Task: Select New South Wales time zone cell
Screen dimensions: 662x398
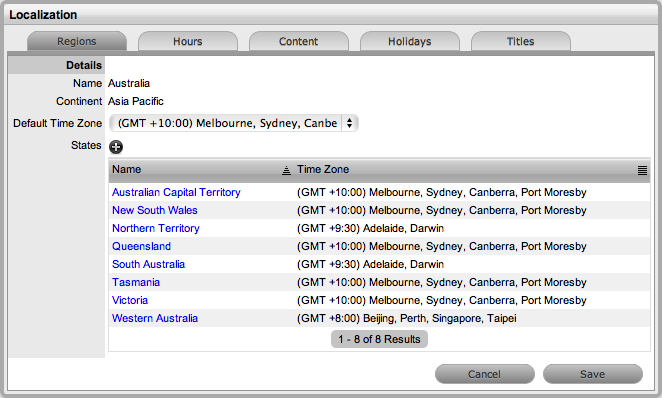Action: tap(442, 210)
